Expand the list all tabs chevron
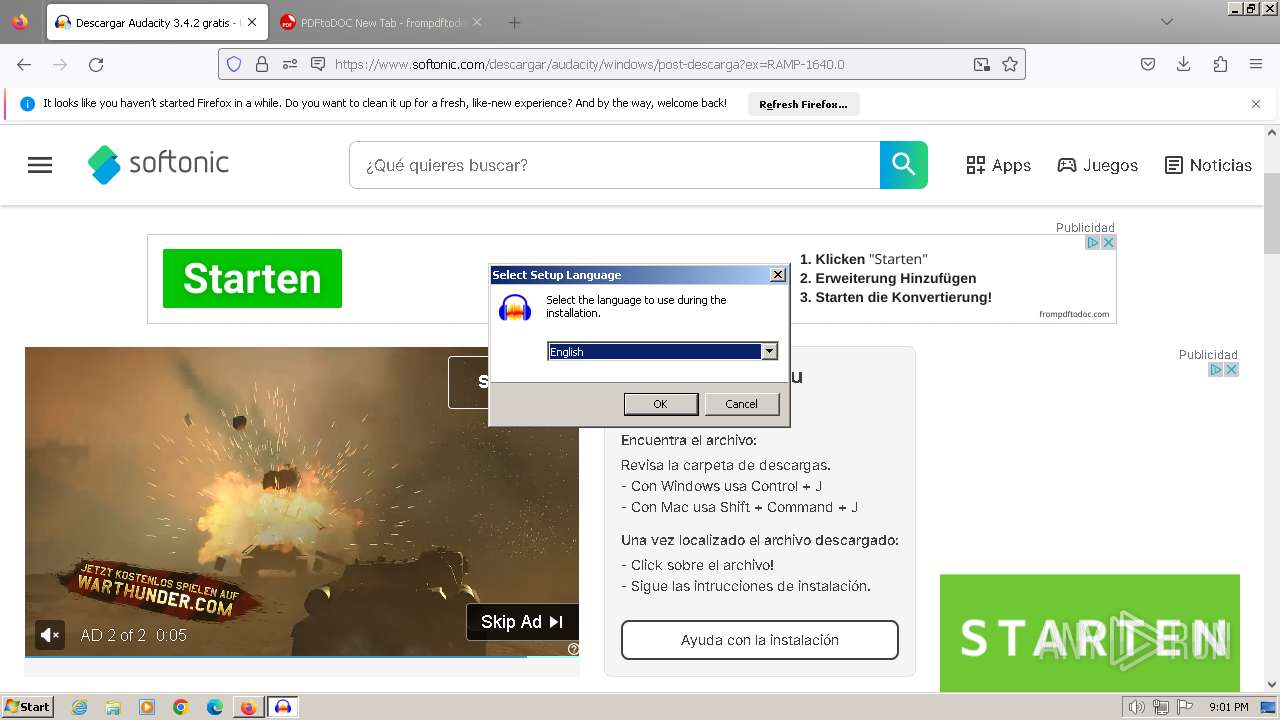The height and width of the screenshot is (720, 1280). 1167,22
